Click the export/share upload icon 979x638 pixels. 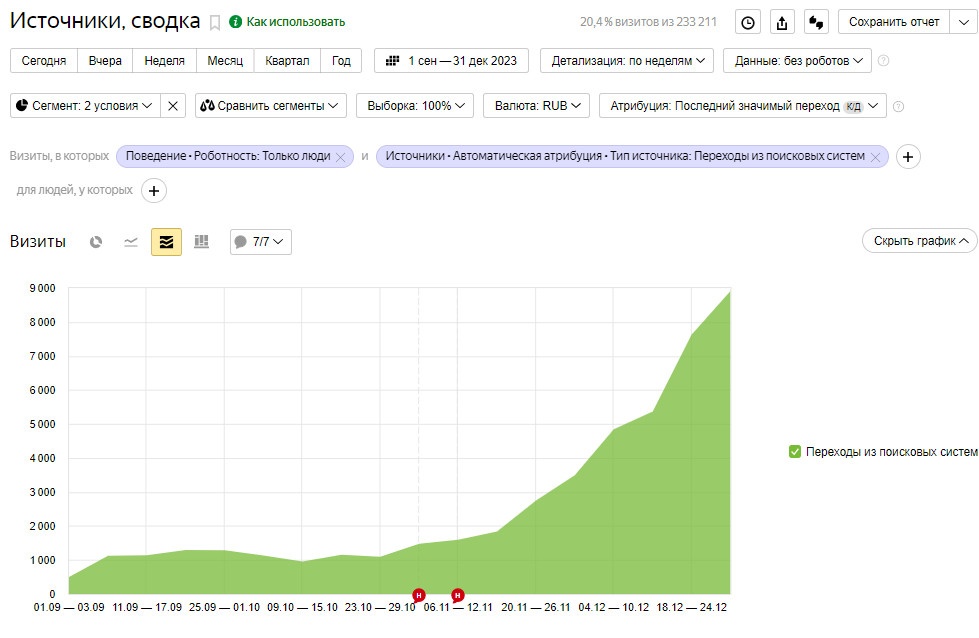click(782, 22)
